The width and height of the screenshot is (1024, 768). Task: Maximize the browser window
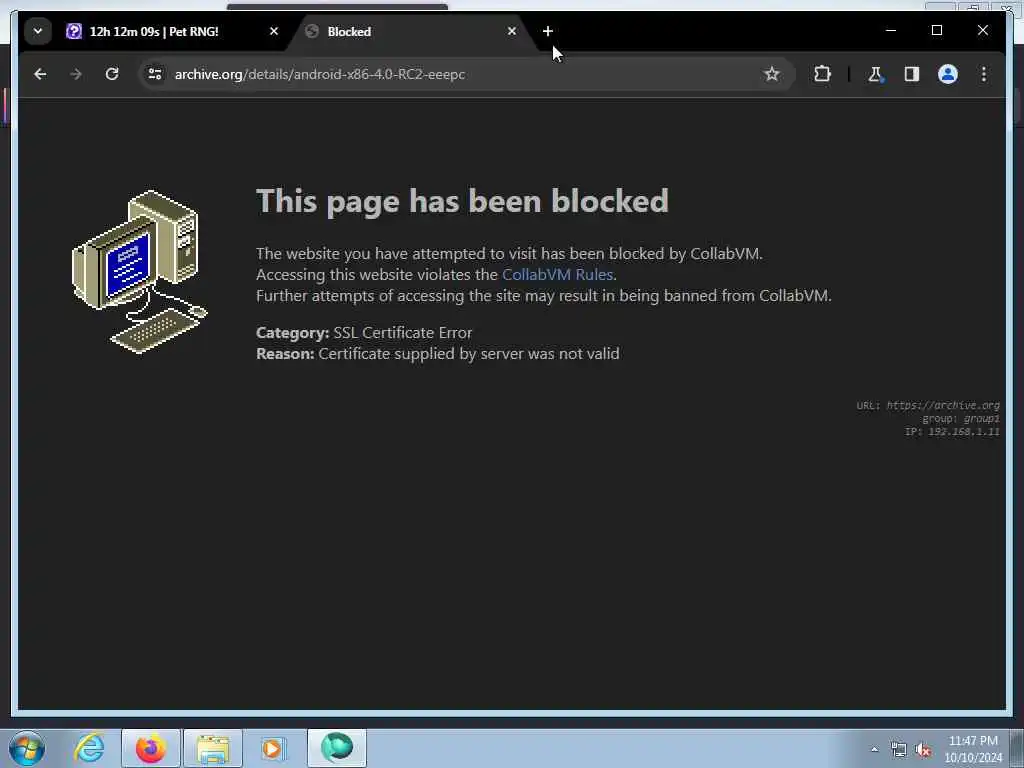click(x=936, y=30)
